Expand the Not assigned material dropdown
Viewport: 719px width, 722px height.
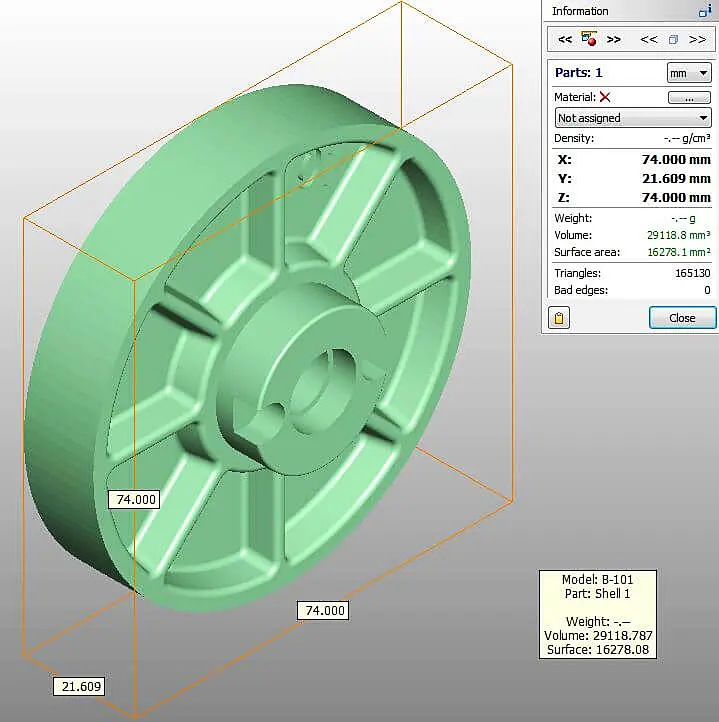tap(632, 118)
